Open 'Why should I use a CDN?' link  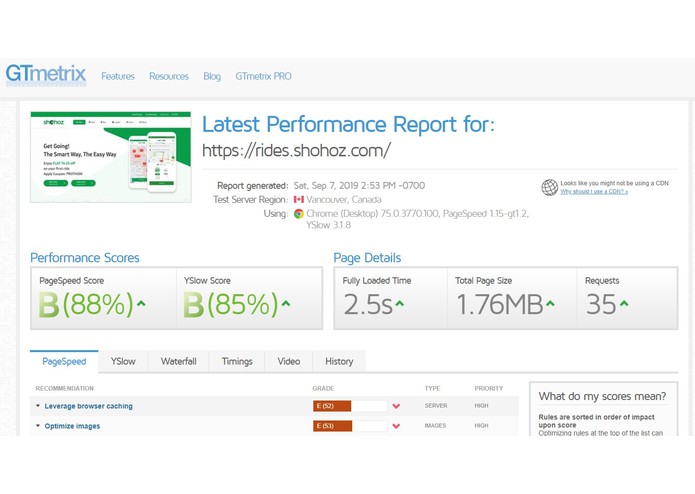[x=594, y=192]
